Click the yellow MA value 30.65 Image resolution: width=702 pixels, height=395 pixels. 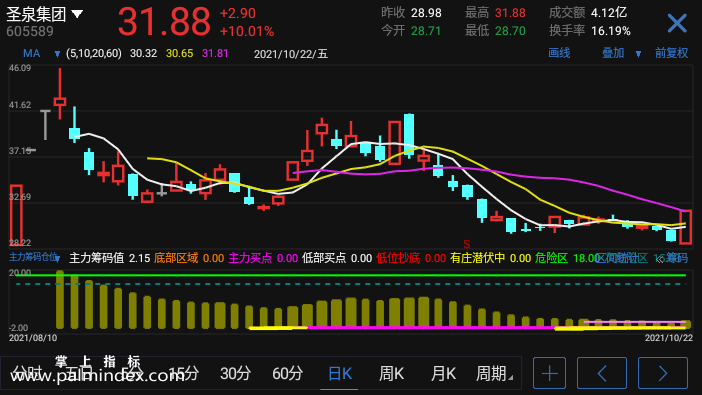pos(180,54)
